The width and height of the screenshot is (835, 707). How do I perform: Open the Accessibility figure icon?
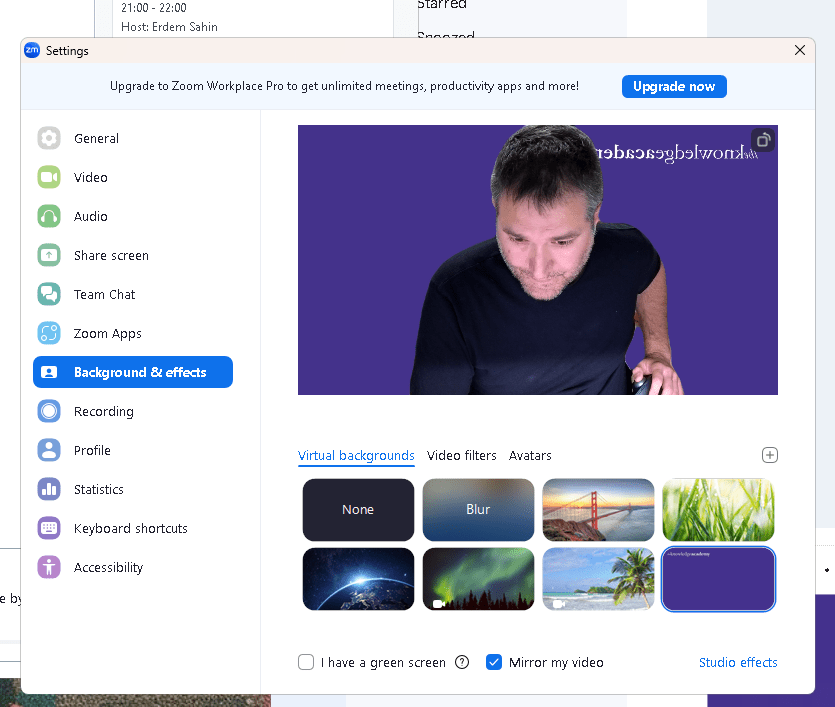tap(49, 567)
